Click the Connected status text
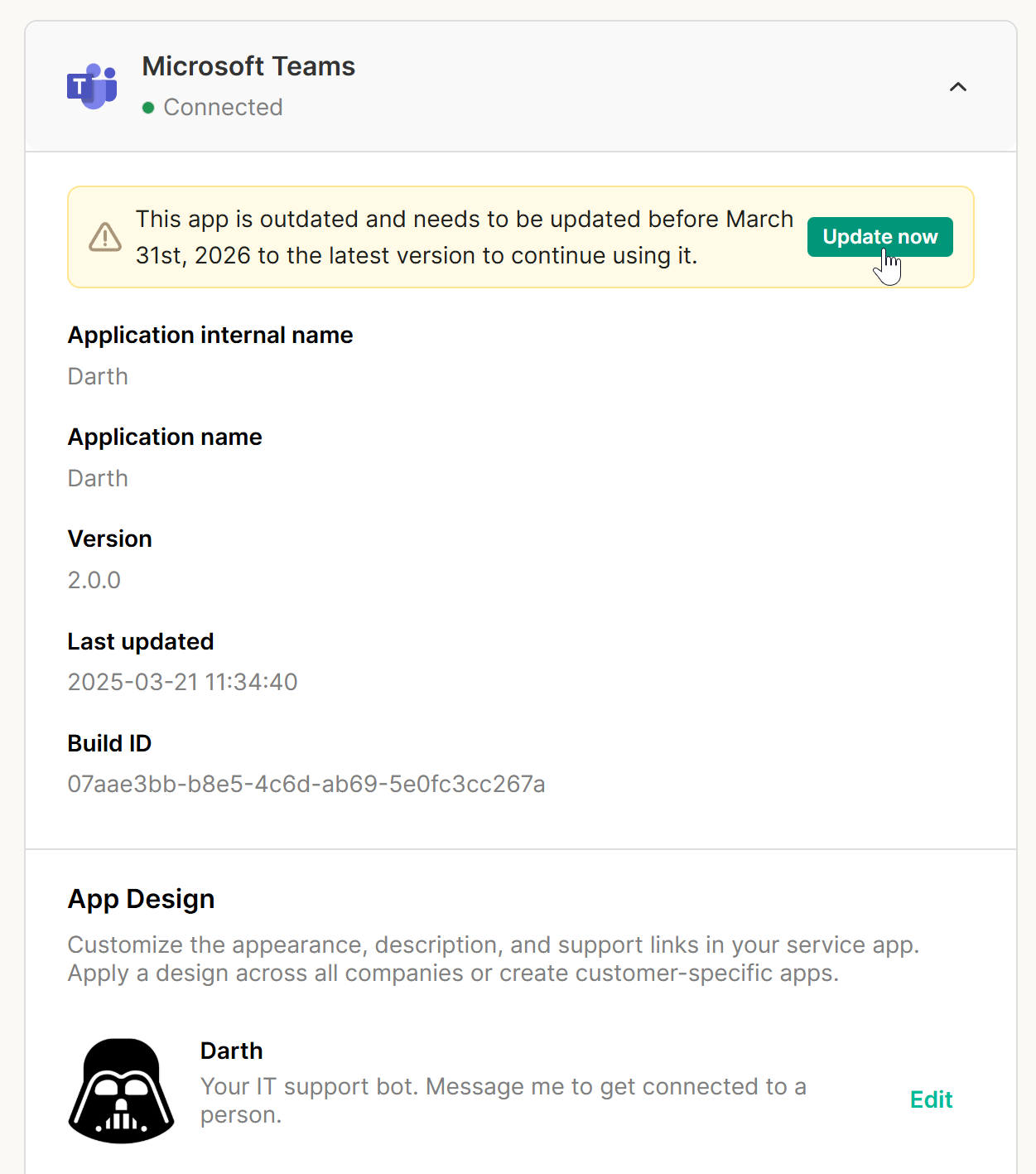This screenshot has width=1036, height=1174. 223,108
